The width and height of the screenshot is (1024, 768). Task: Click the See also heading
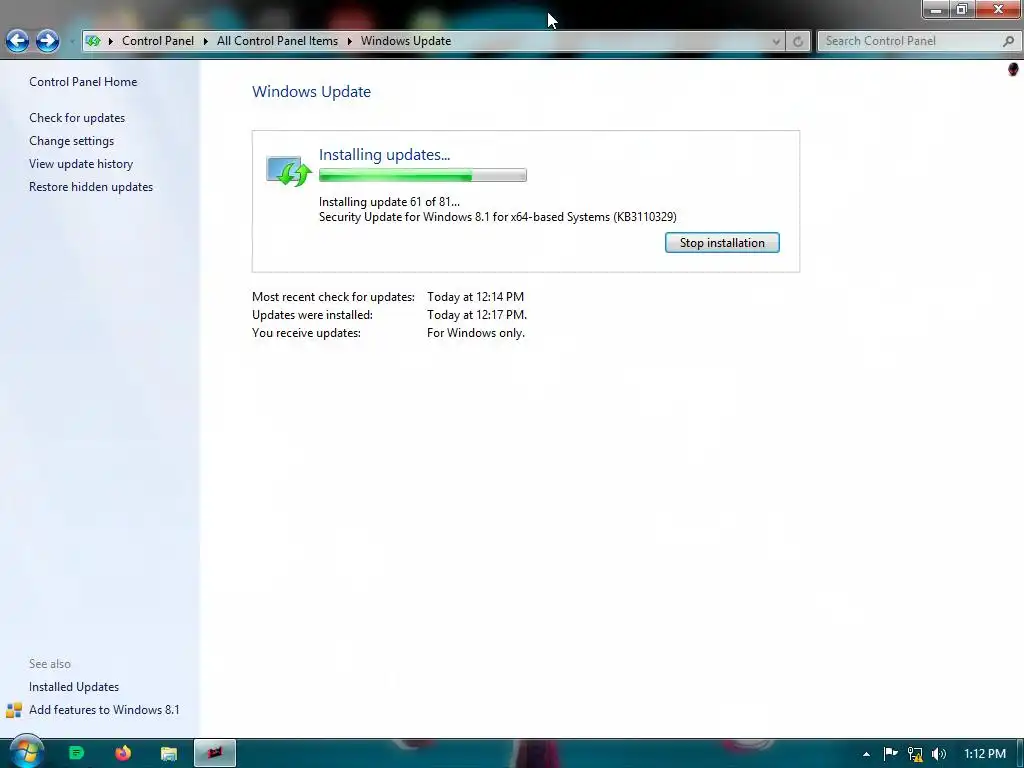[x=50, y=664]
